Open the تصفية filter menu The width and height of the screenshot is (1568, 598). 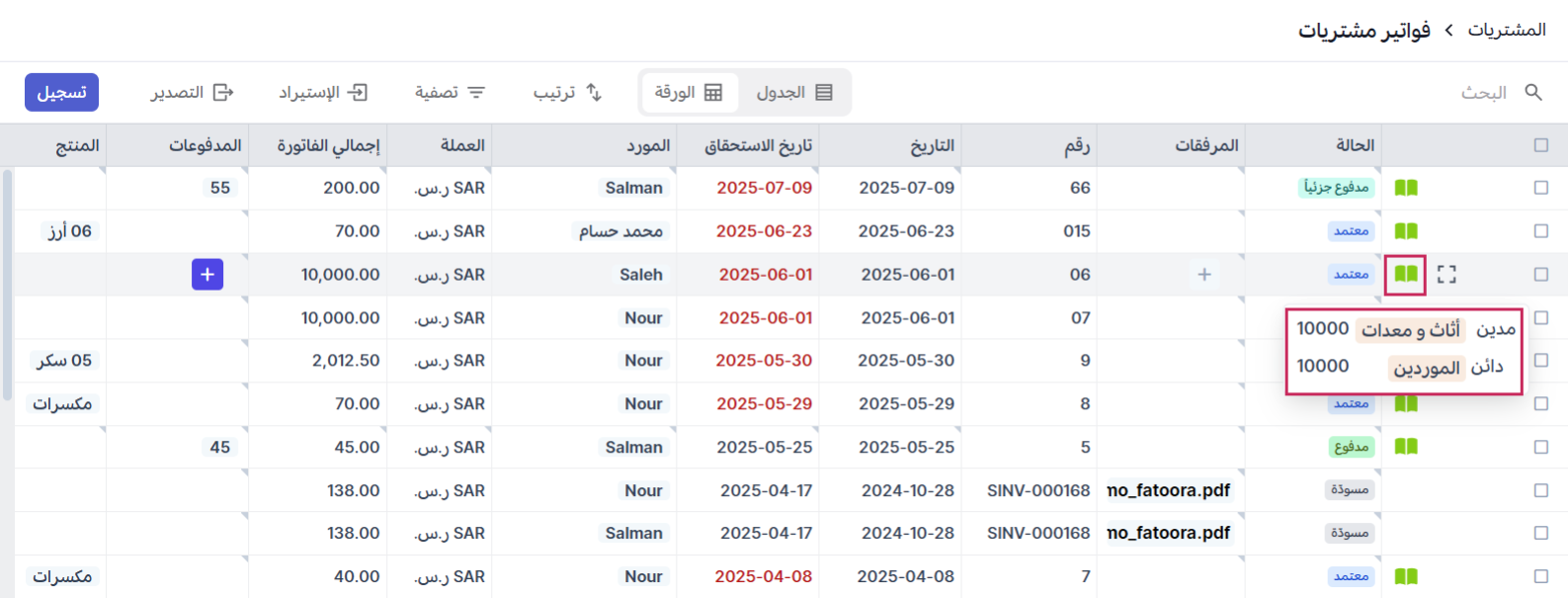(x=450, y=92)
